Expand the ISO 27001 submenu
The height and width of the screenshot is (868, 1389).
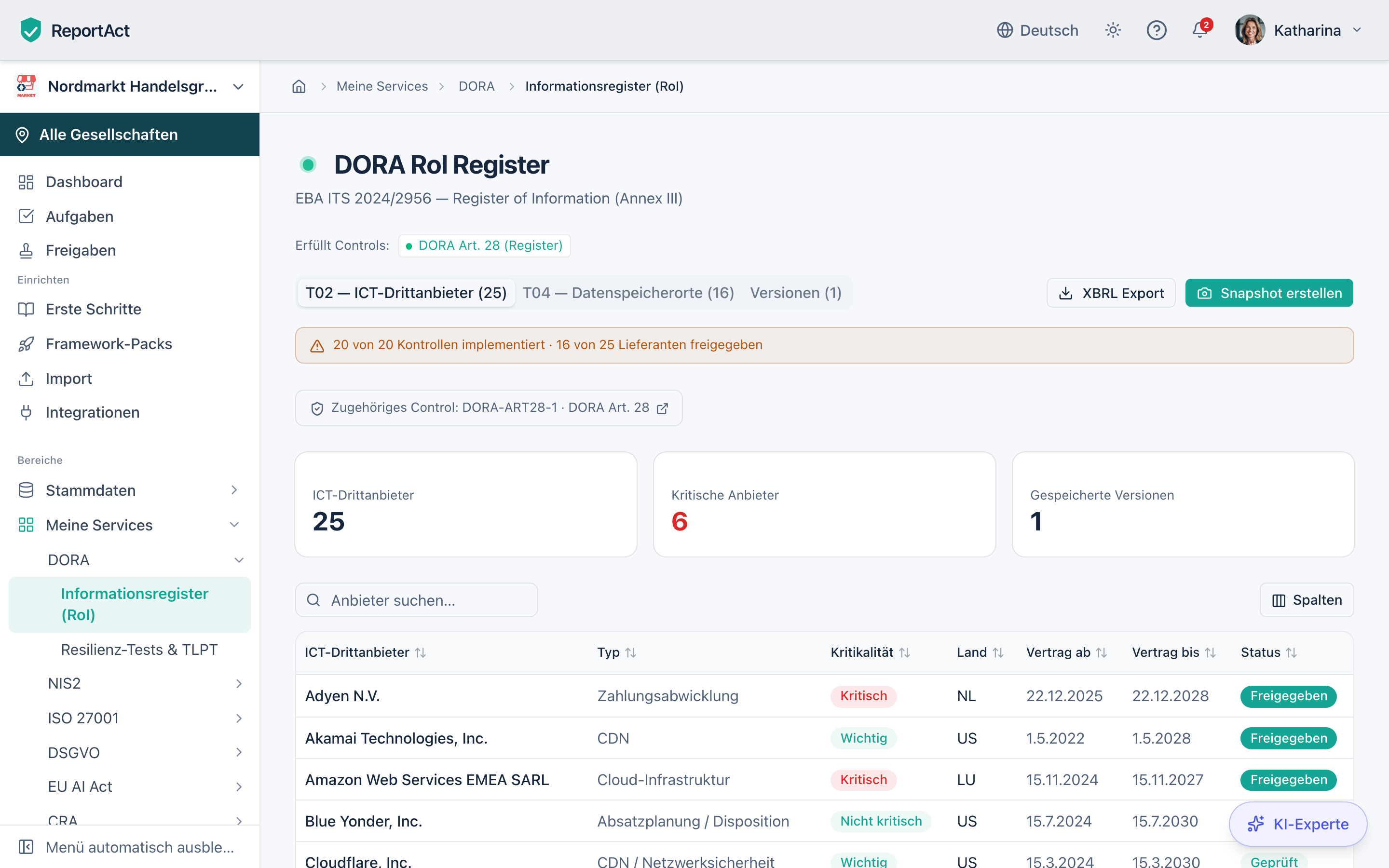coord(239,718)
